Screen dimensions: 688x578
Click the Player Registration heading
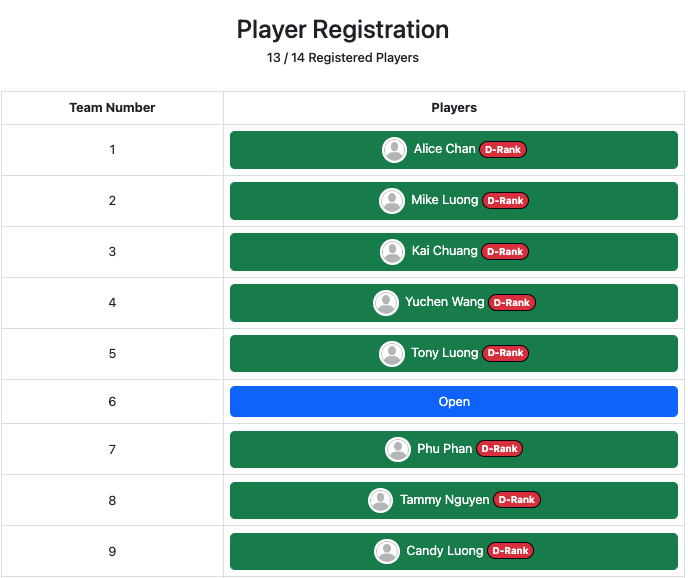click(343, 30)
